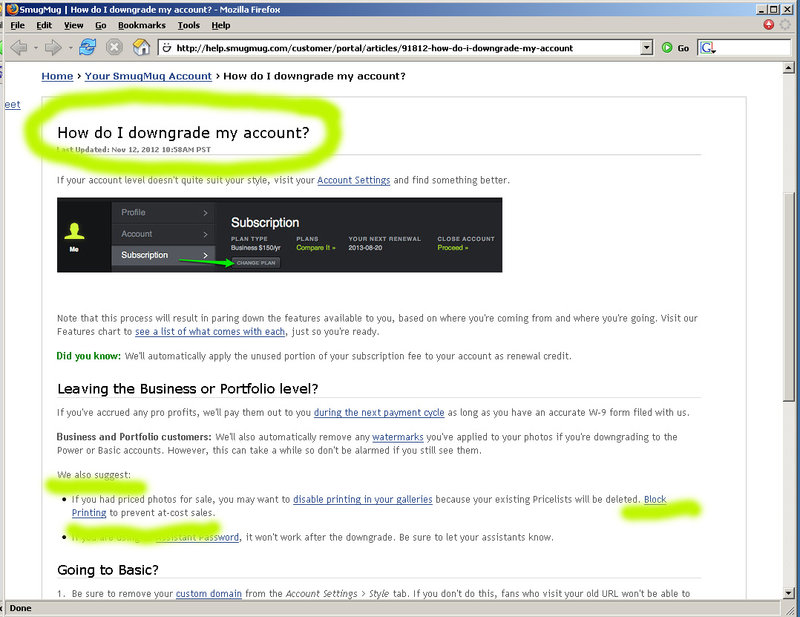The image size is (800, 617).
Task: Go to the Home page icon
Action: click(141, 47)
